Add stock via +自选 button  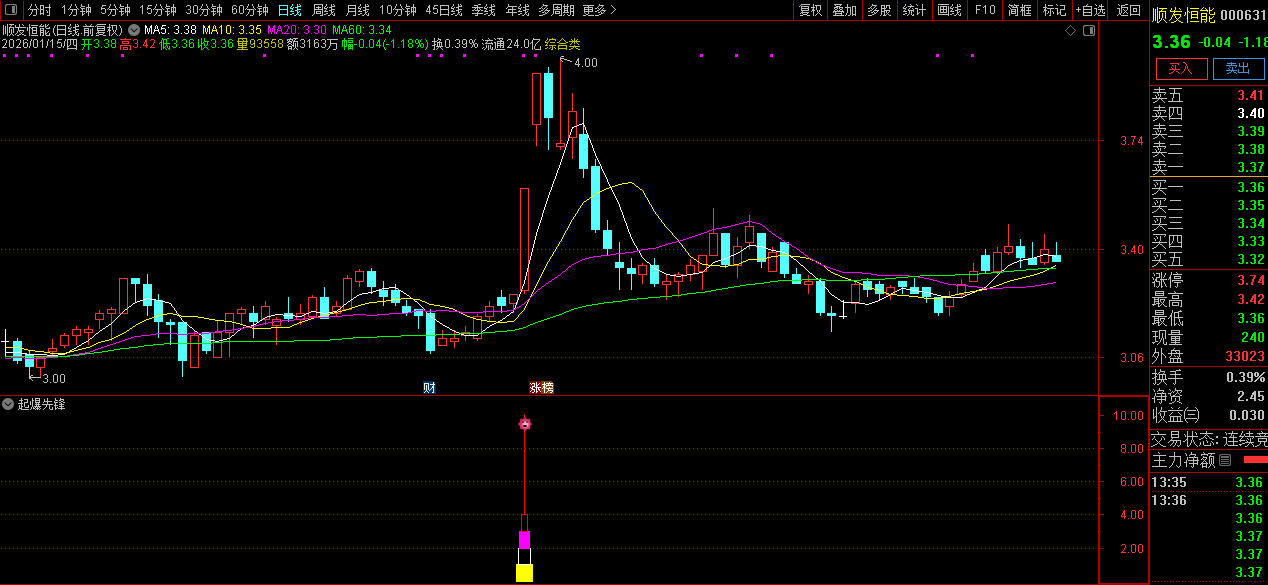tap(1091, 10)
